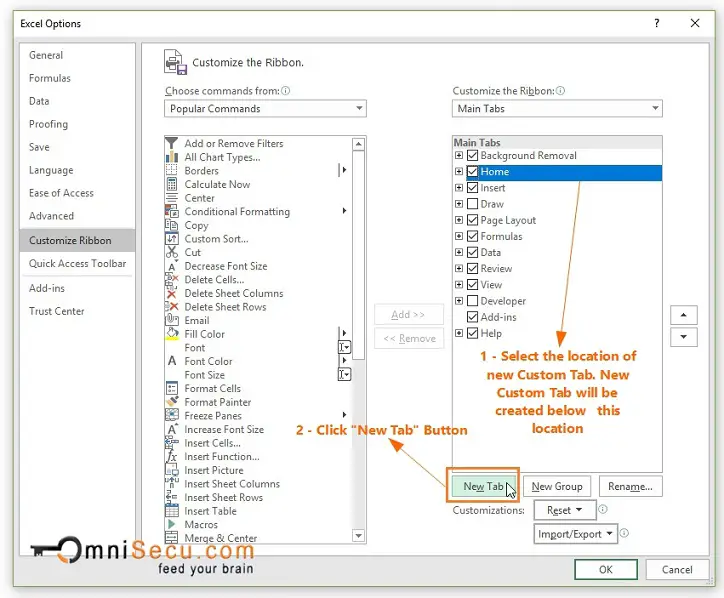Image resolution: width=724 pixels, height=598 pixels.
Task: Click the Insert Picture icon
Action: pyautogui.click(x=171, y=470)
